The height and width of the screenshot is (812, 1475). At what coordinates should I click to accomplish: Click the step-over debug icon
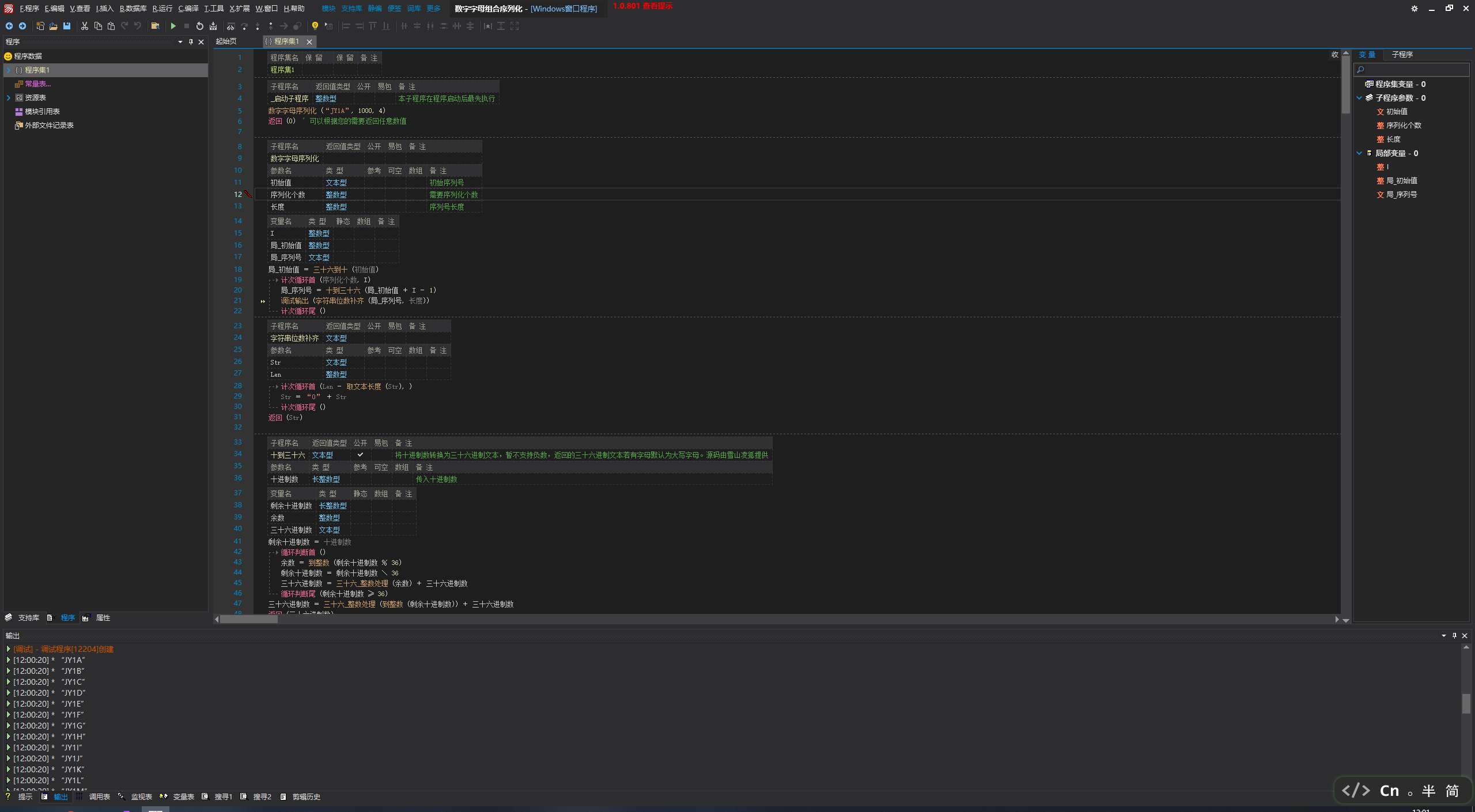click(x=243, y=27)
